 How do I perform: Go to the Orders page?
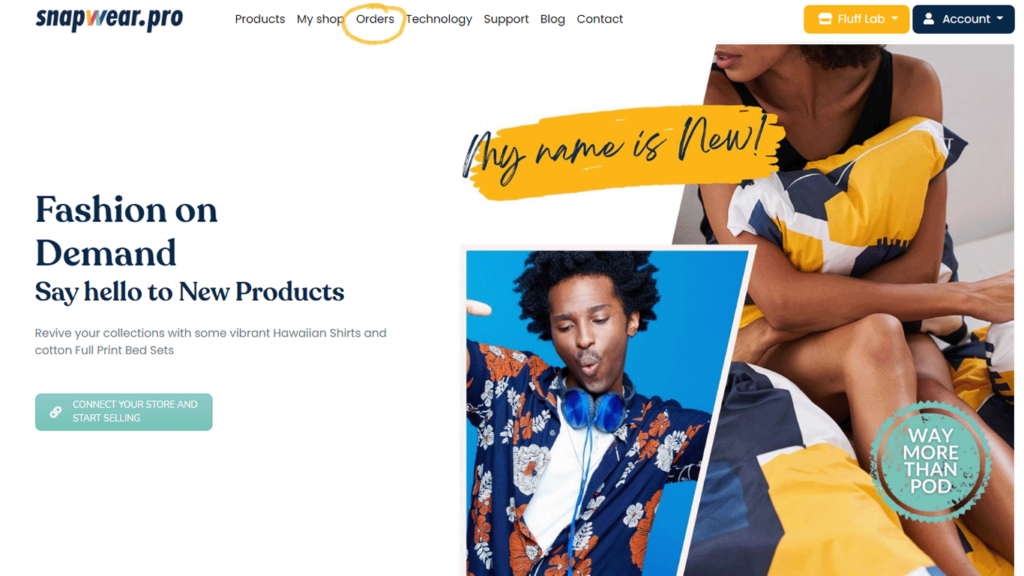(375, 19)
